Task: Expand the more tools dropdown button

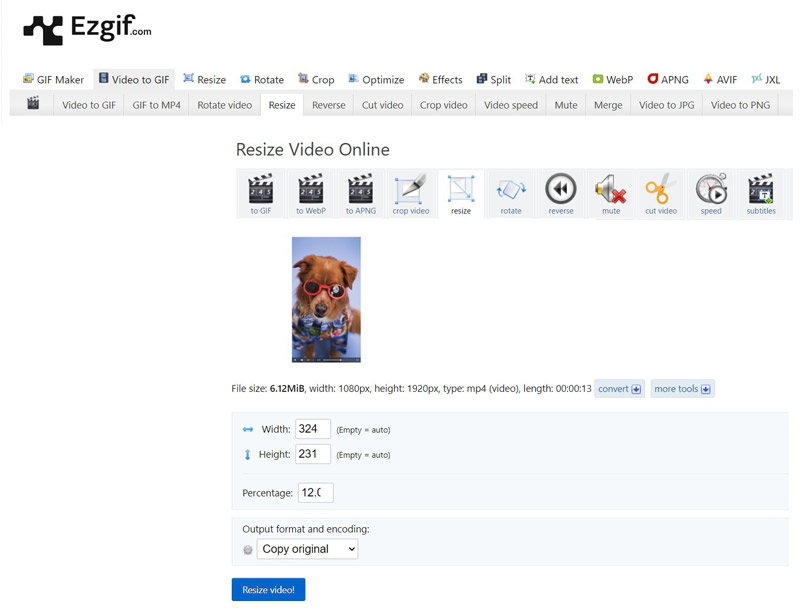Action: (682, 389)
